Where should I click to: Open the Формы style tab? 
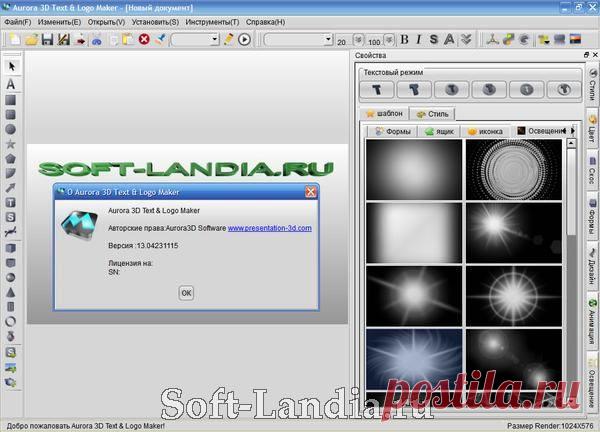point(392,131)
